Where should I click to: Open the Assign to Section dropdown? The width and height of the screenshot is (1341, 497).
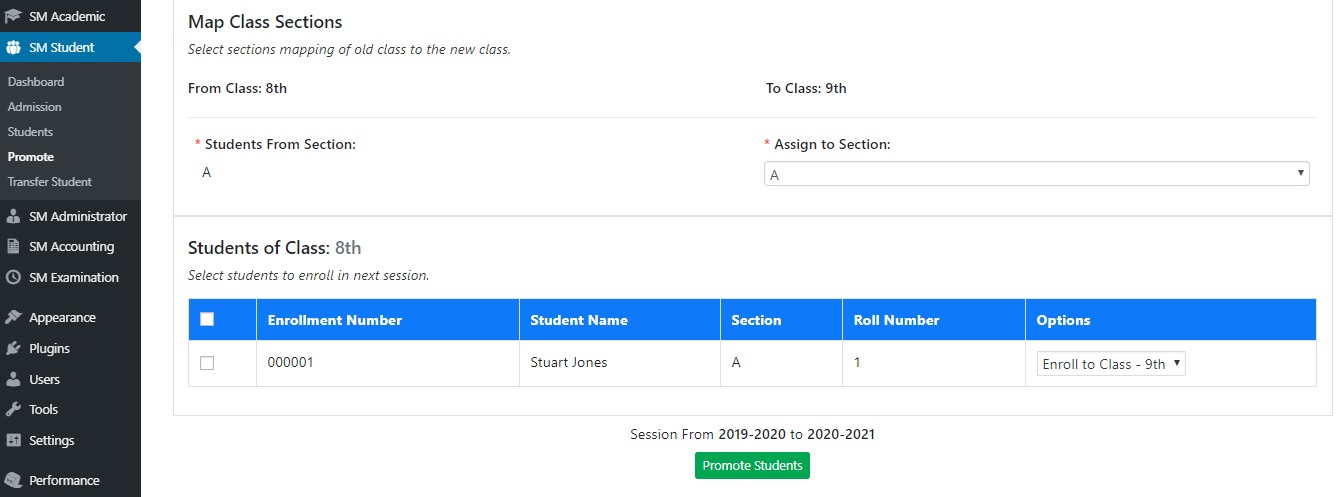point(1036,174)
